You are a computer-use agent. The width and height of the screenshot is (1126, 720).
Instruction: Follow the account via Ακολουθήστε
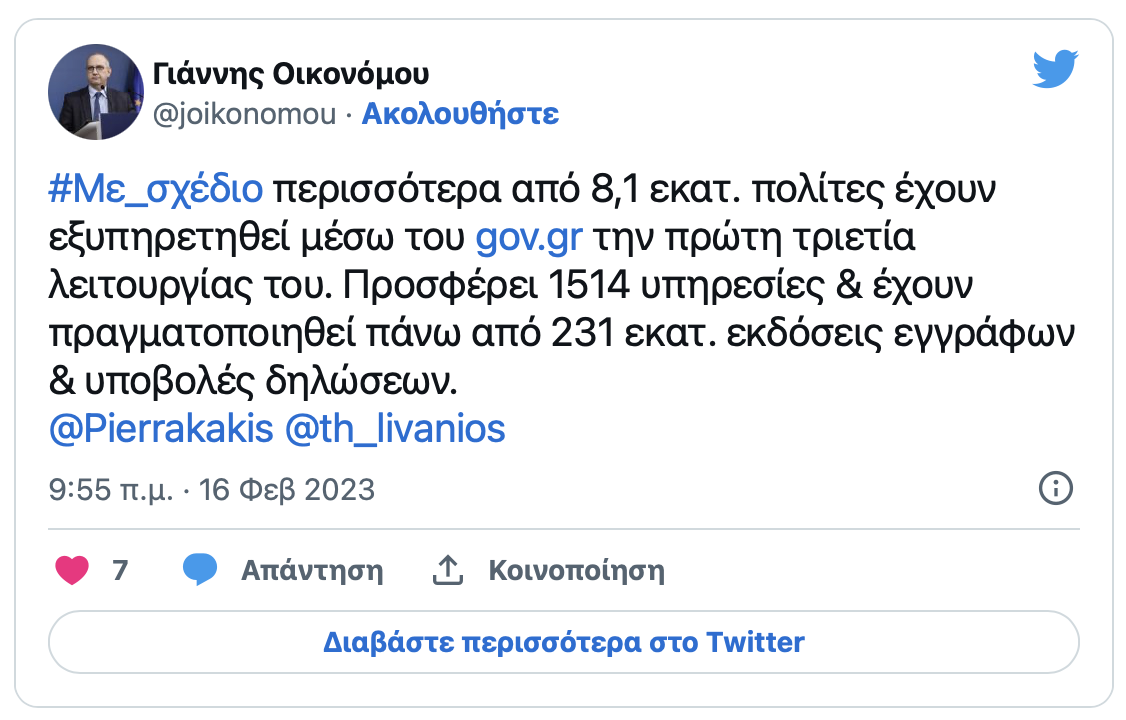coord(460,114)
